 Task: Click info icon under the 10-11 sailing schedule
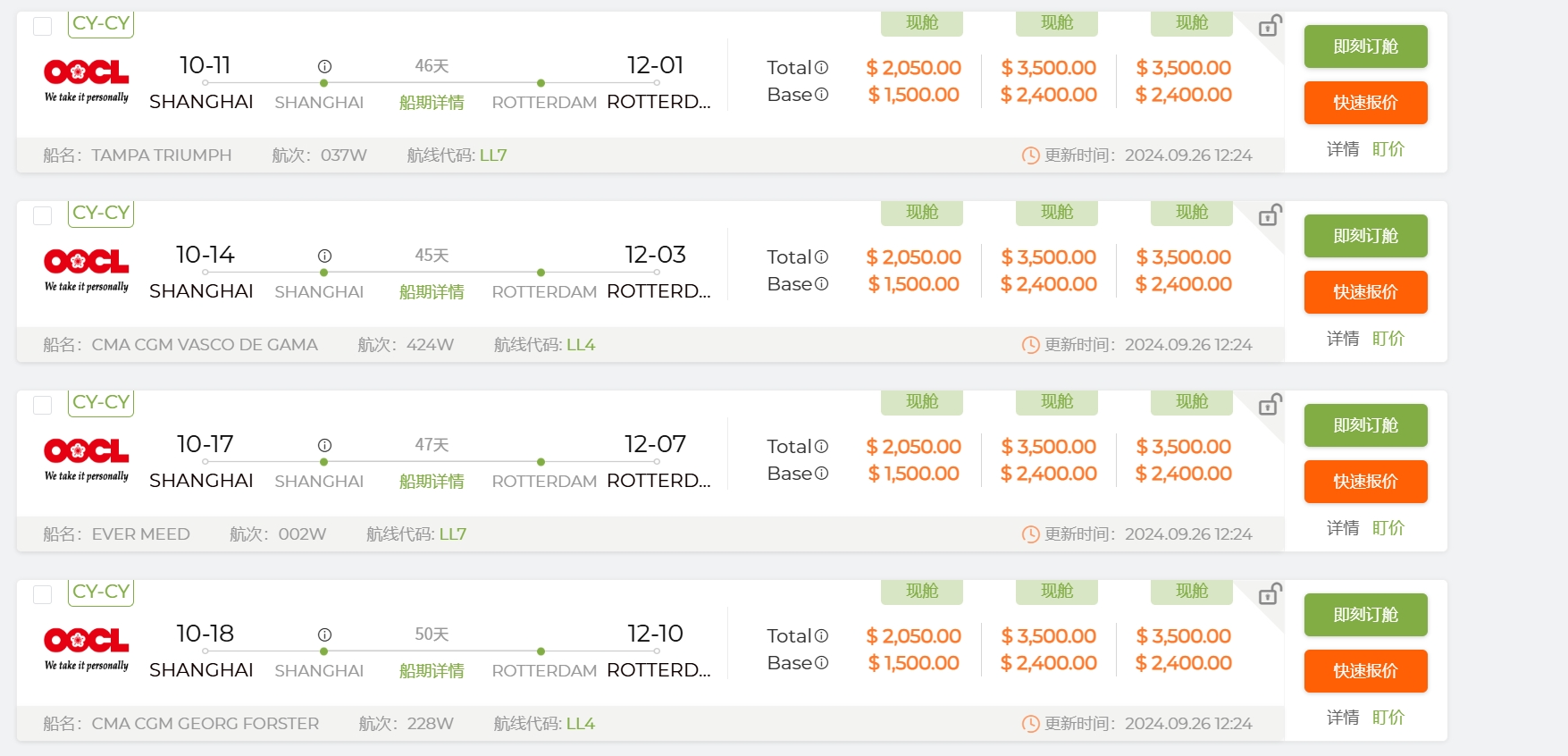(324, 66)
